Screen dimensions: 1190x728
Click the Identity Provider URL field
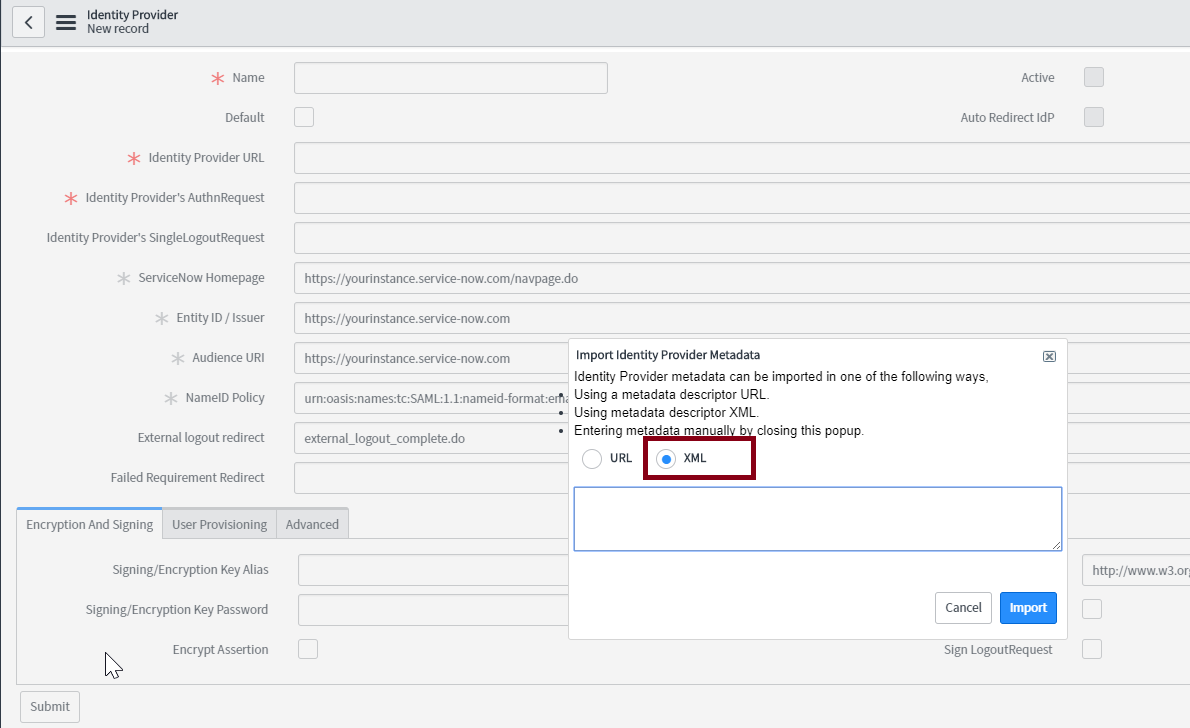(x=740, y=158)
